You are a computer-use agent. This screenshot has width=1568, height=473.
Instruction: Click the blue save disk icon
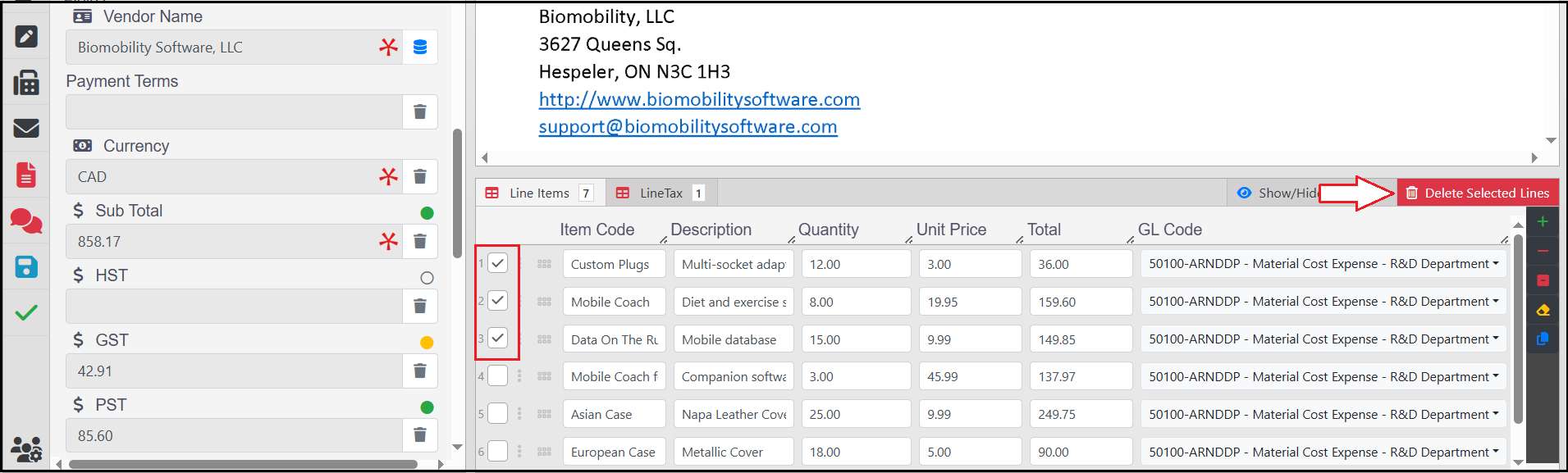(26, 267)
